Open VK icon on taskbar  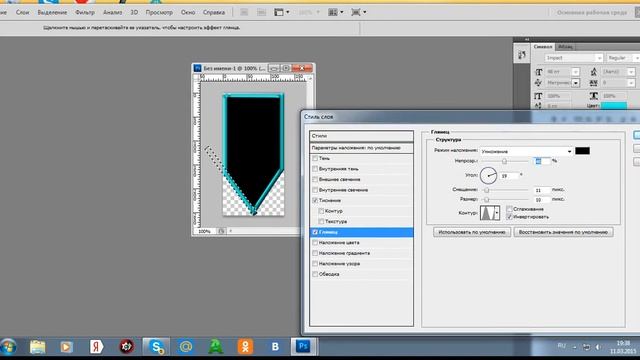tap(275, 347)
